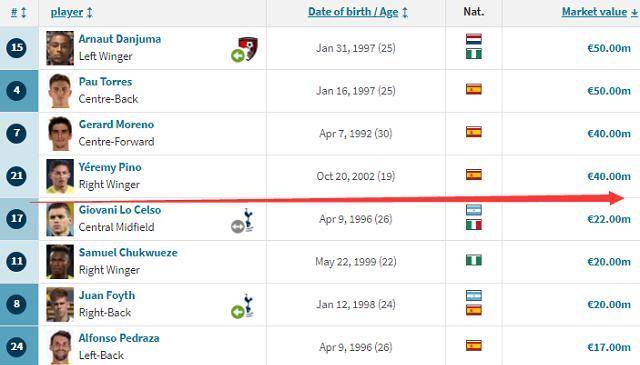
Task: Click shirt number 24 badge for Alfonso Pedraza
Action: pyautogui.click(x=17, y=347)
